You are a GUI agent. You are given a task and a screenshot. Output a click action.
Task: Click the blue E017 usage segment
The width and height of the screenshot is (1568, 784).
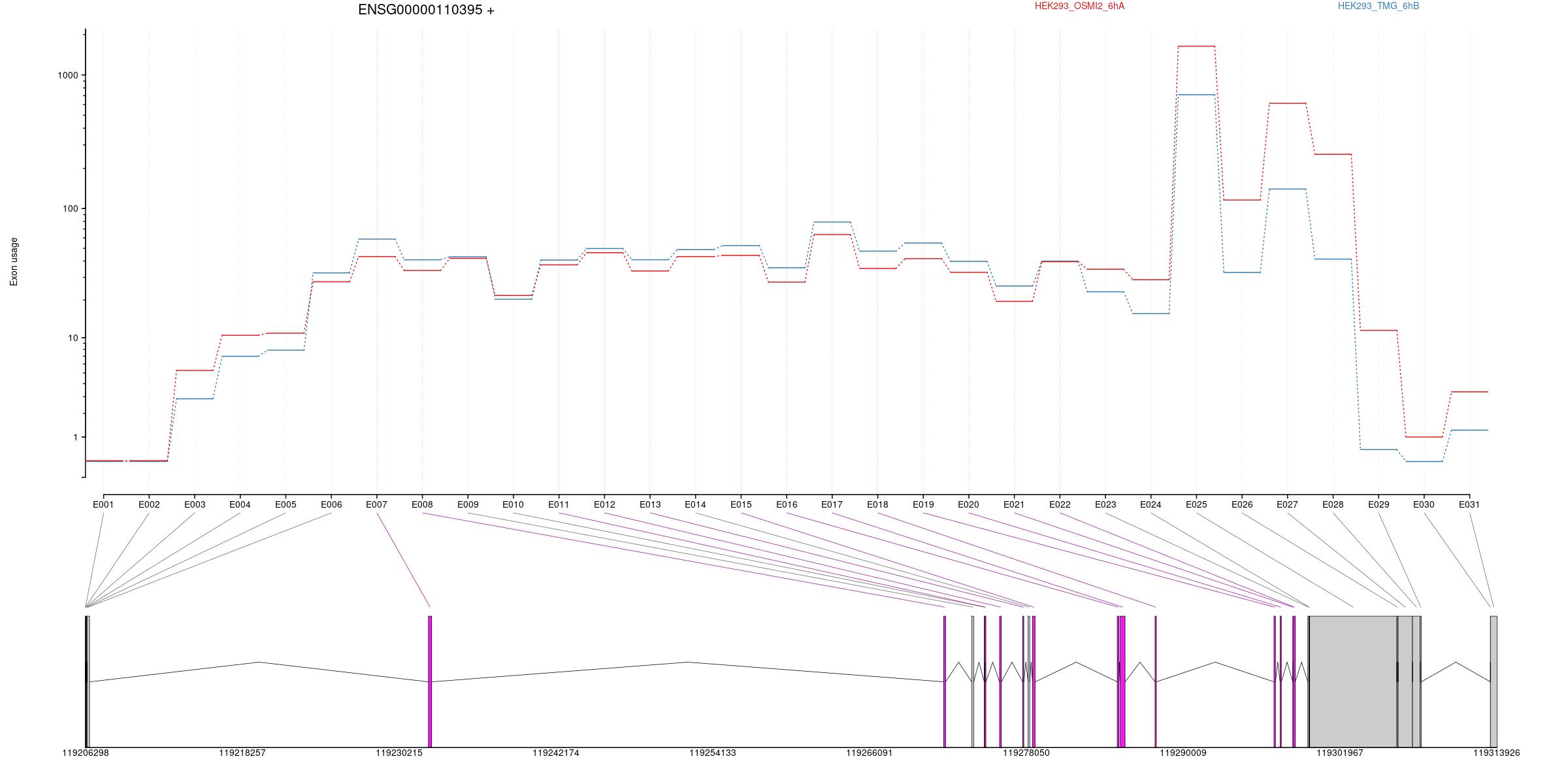point(832,222)
